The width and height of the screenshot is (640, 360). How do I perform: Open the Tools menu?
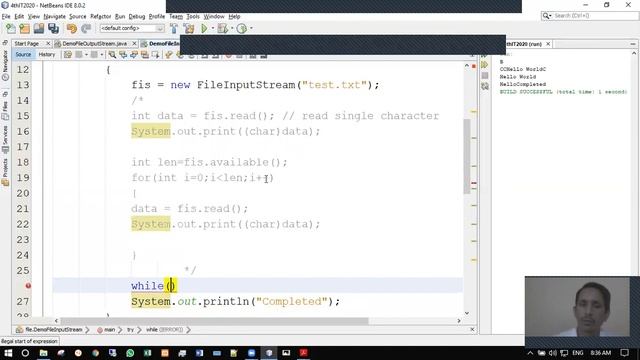193,17
